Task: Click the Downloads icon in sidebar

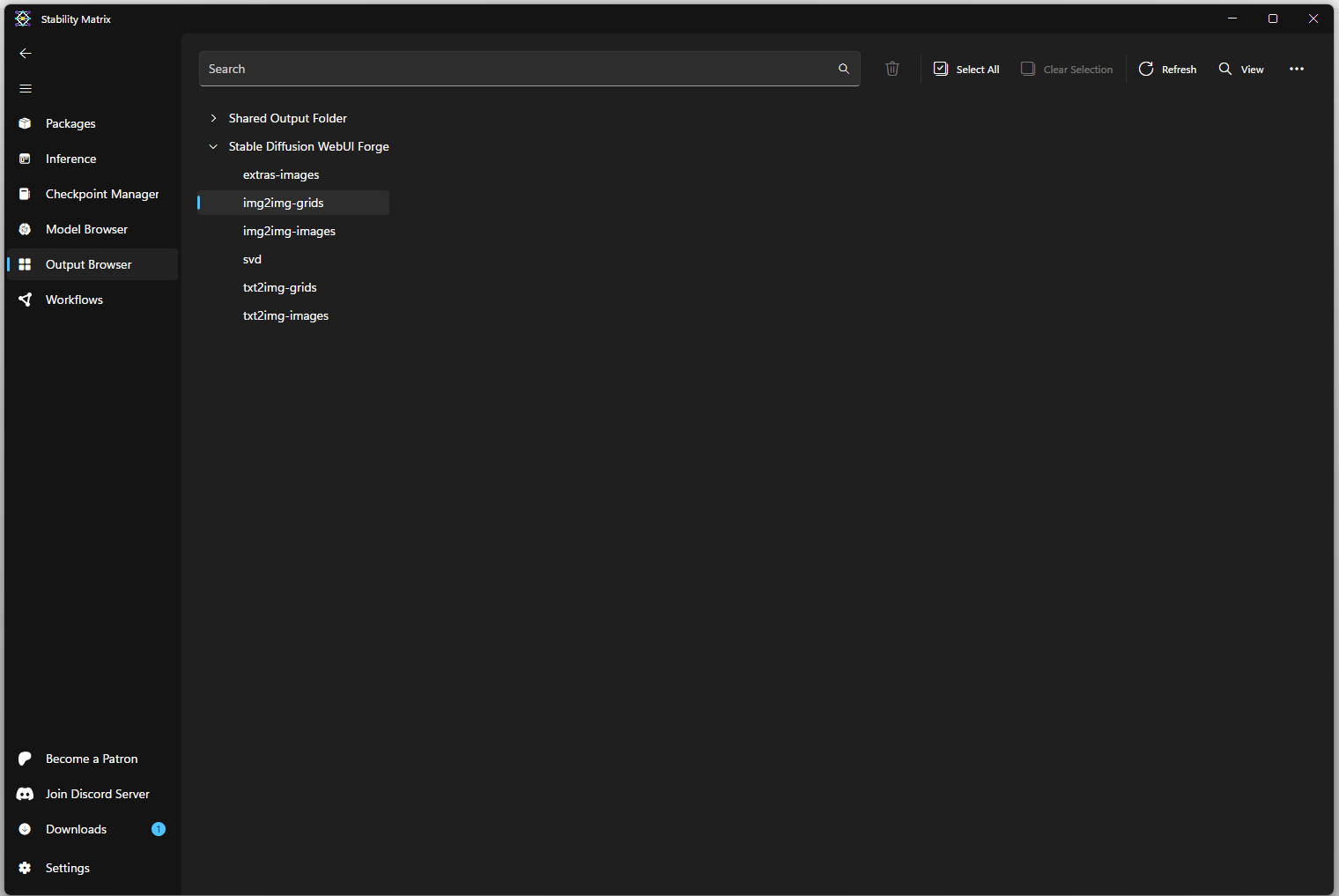Action: 25,829
